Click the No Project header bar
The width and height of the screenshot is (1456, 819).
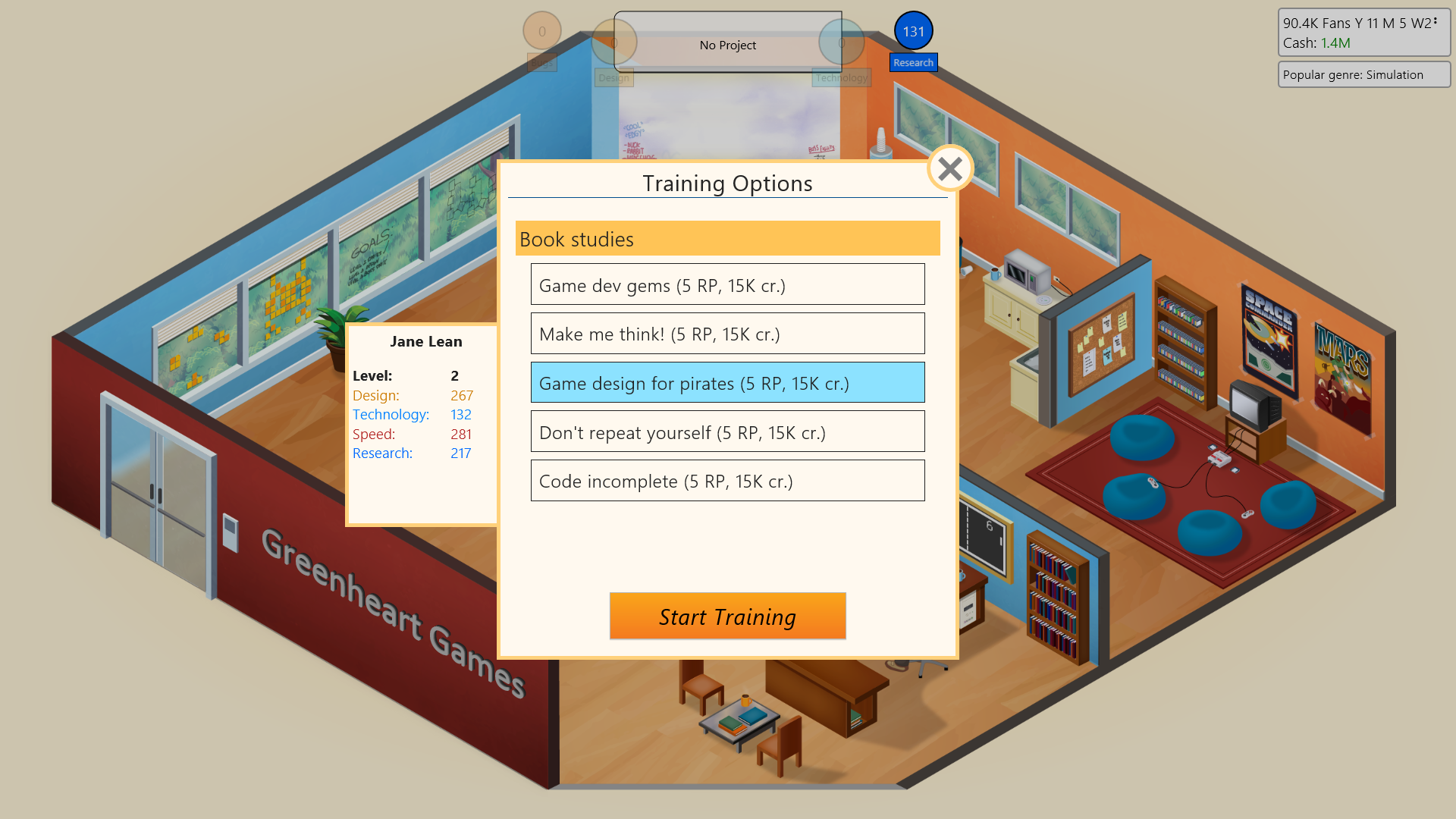click(x=727, y=45)
